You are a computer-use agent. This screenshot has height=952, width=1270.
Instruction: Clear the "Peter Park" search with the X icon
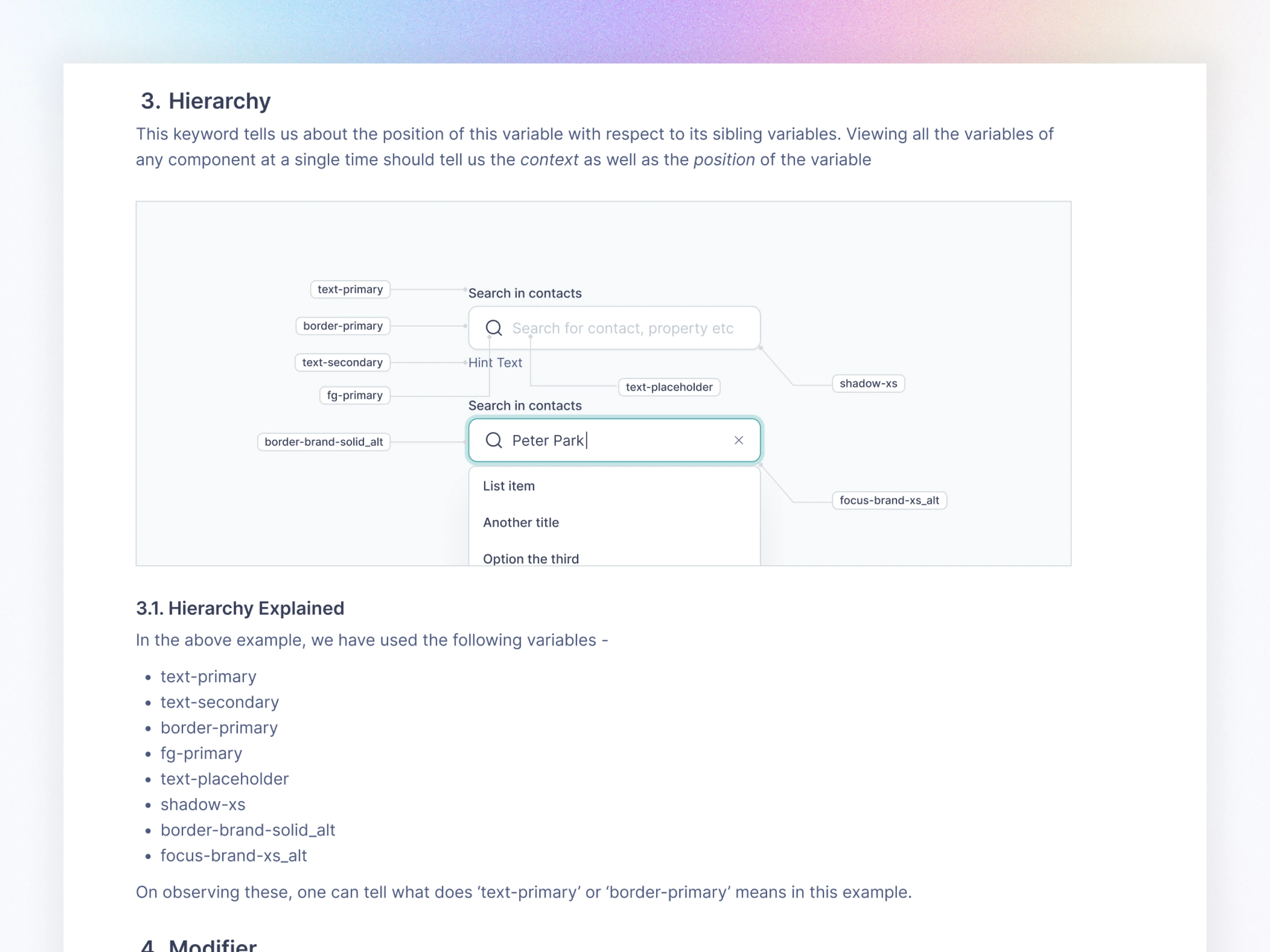738,440
